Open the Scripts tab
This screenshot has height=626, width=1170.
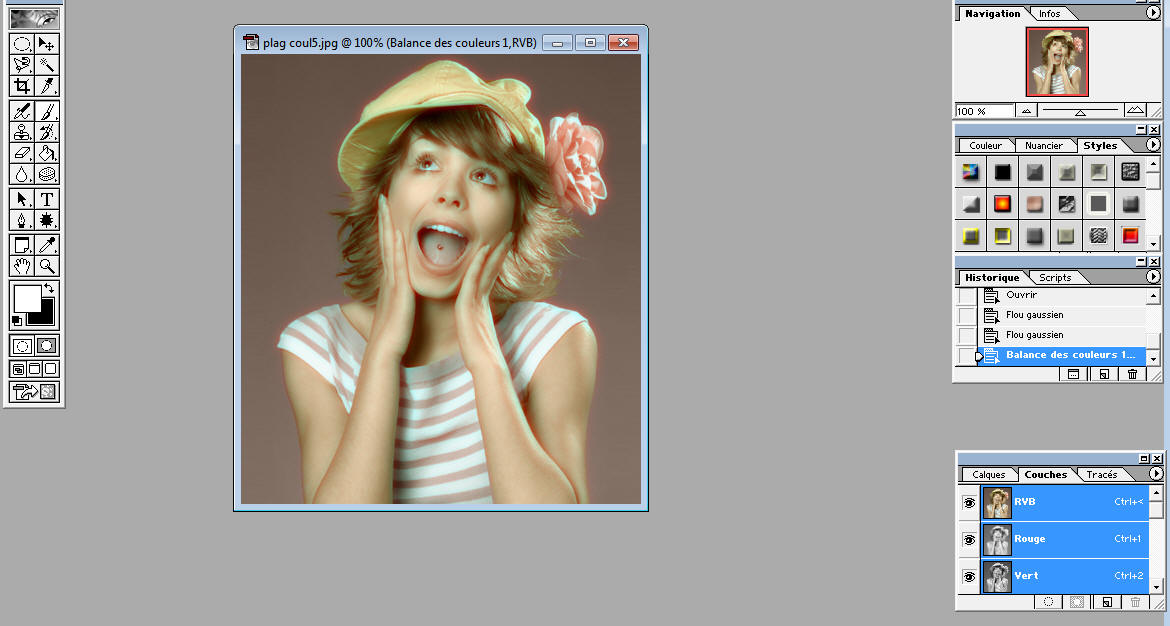pos(1055,278)
